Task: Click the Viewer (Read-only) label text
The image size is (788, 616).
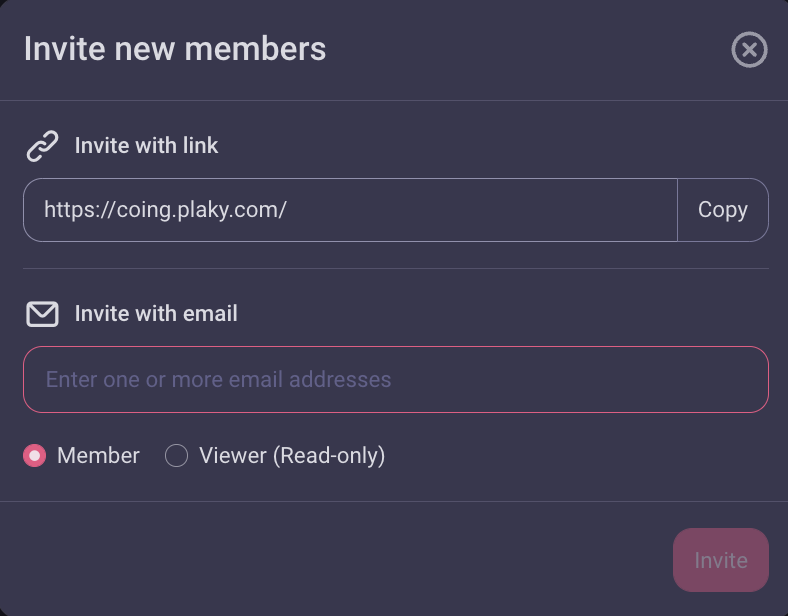Action: point(292,456)
